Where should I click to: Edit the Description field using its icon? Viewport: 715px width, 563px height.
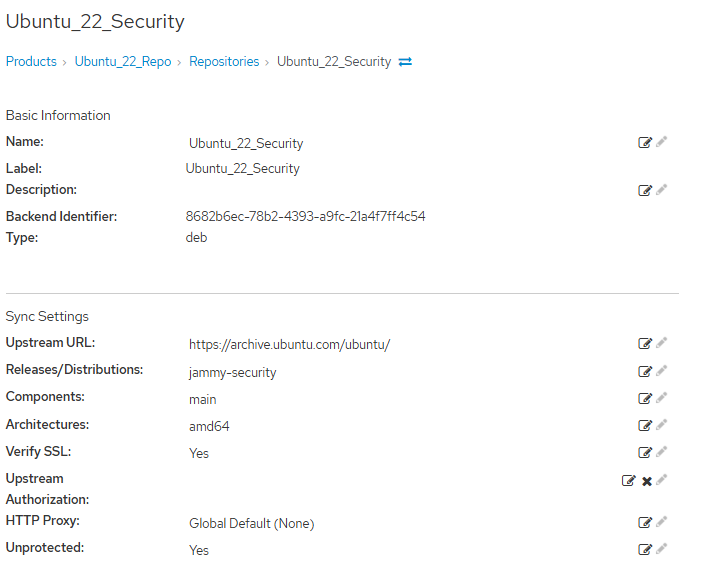click(x=645, y=190)
